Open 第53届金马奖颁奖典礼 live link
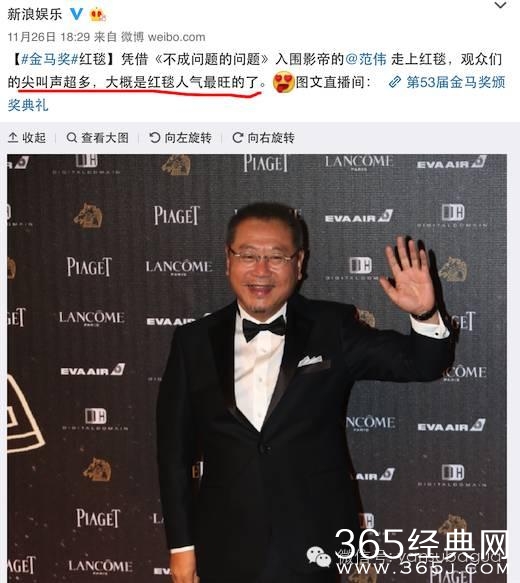 (256, 94)
